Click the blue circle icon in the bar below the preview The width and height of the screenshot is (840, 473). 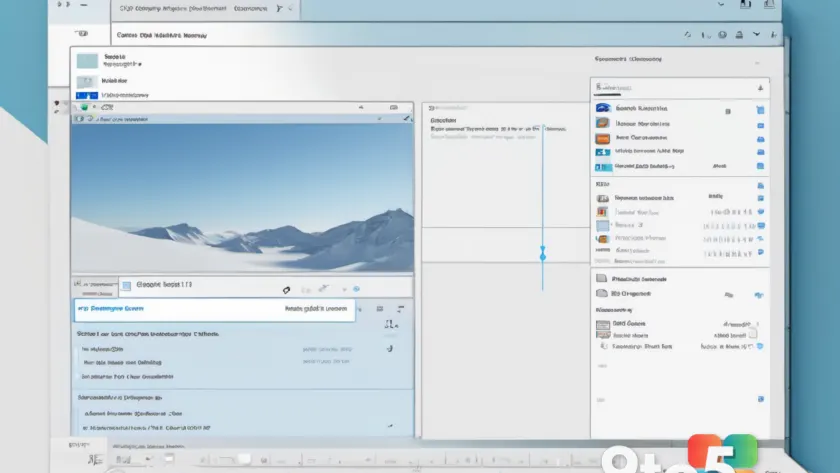(356, 289)
